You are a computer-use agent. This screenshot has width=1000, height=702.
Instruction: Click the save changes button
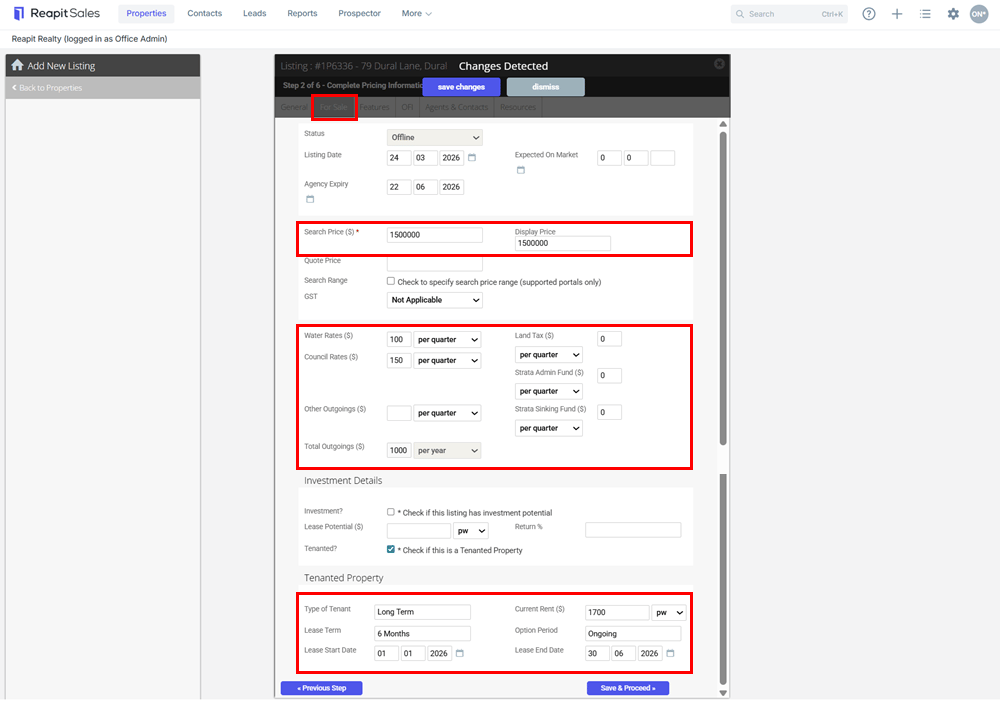click(x=461, y=87)
